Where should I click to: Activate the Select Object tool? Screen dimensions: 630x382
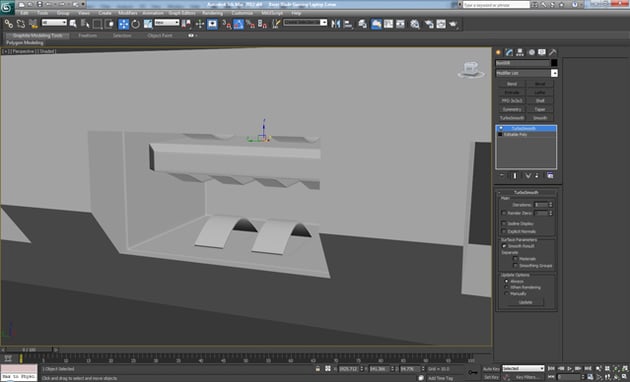tap(73, 24)
